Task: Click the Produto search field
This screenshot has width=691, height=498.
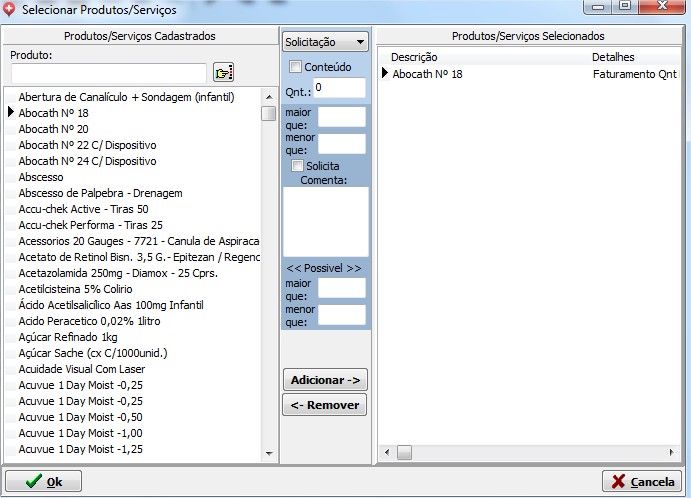Action: pos(108,73)
